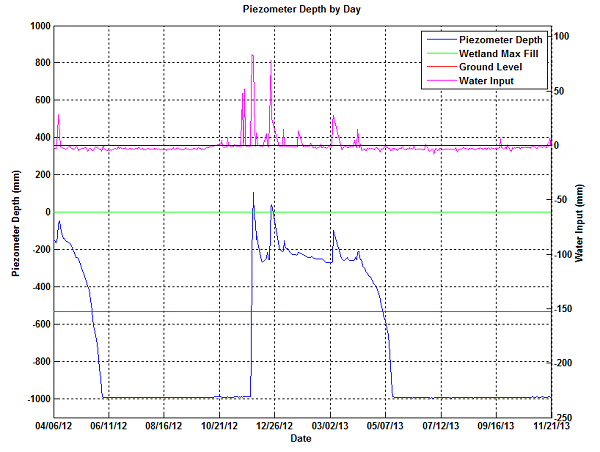Click the Date x-axis label
Screen dimensions: 600x452
pos(301,438)
